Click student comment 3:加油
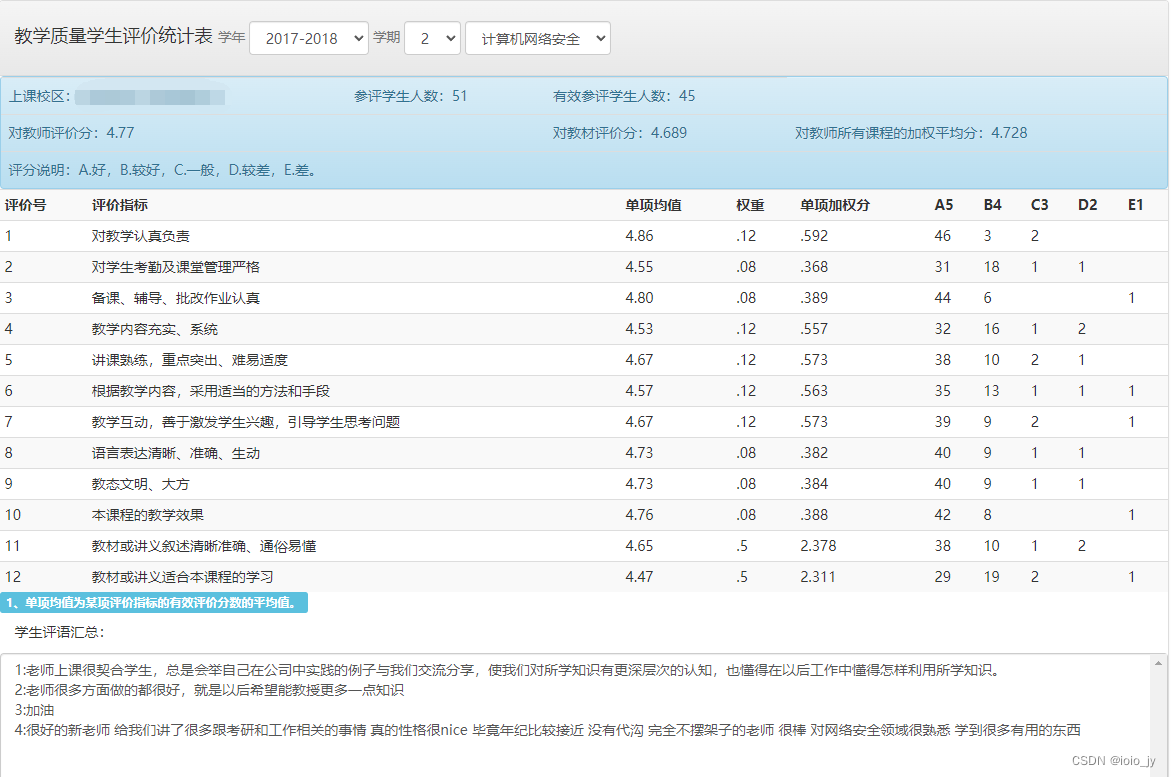Viewport: 1171px width, 777px height. (x=34, y=710)
